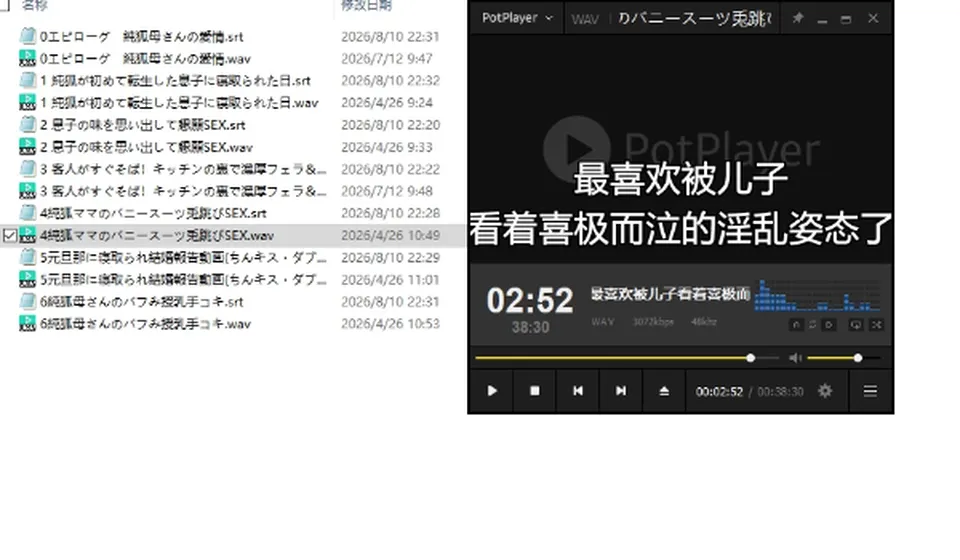Image resolution: width=960 pixels, height=560 pixels.
Task: Jump to the previous track in PotPlayer
Action: pos(577,390)
